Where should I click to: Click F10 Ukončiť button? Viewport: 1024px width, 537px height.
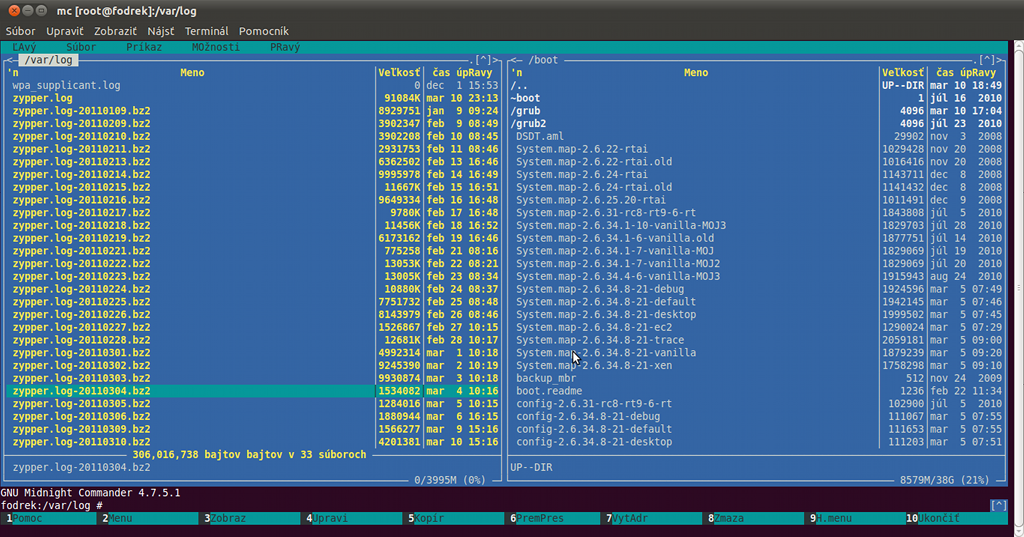[957, 518]
